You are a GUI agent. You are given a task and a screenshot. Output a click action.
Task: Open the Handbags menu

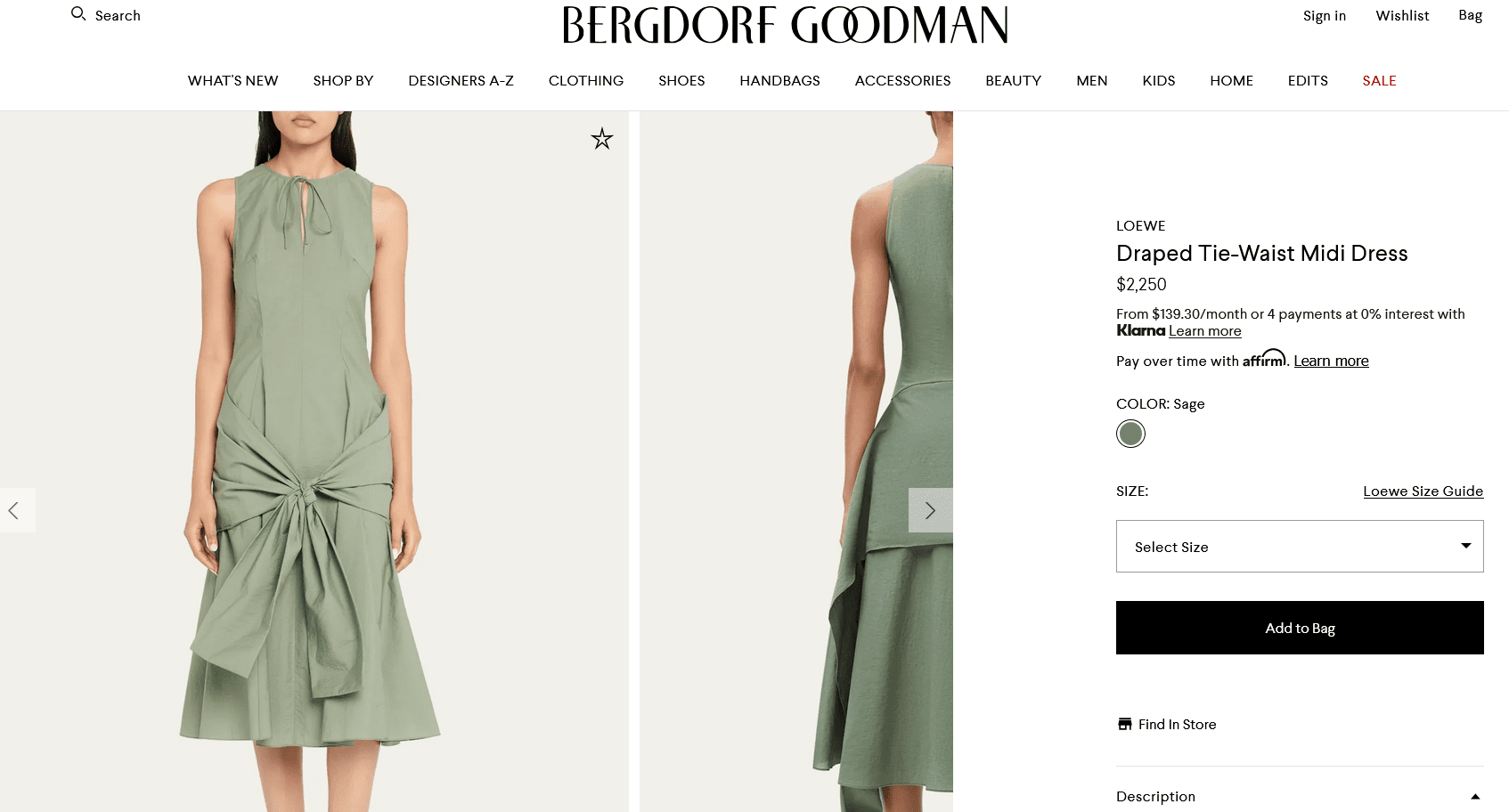[779, 80]
